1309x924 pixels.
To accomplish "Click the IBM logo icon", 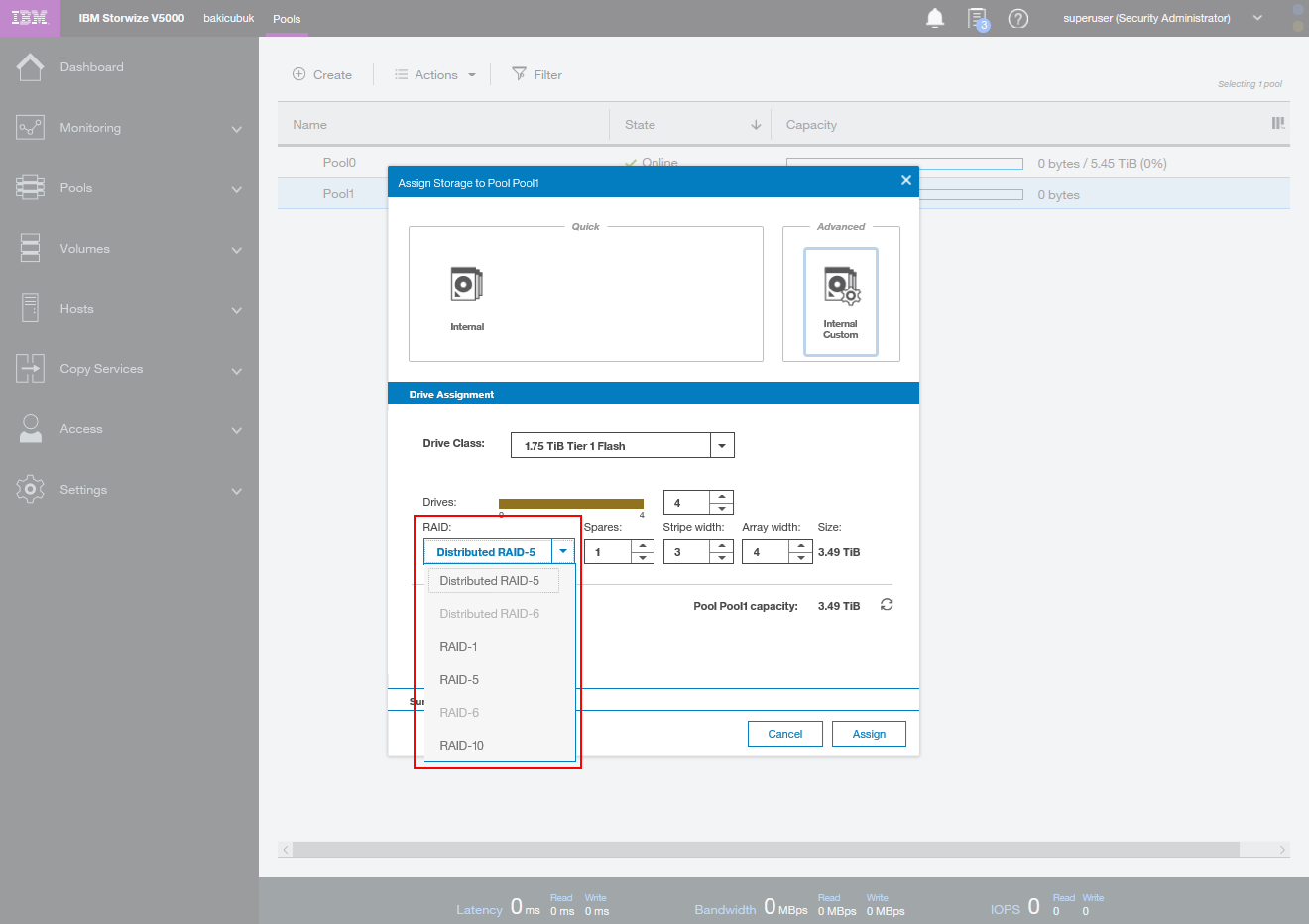I will point(29,18).
